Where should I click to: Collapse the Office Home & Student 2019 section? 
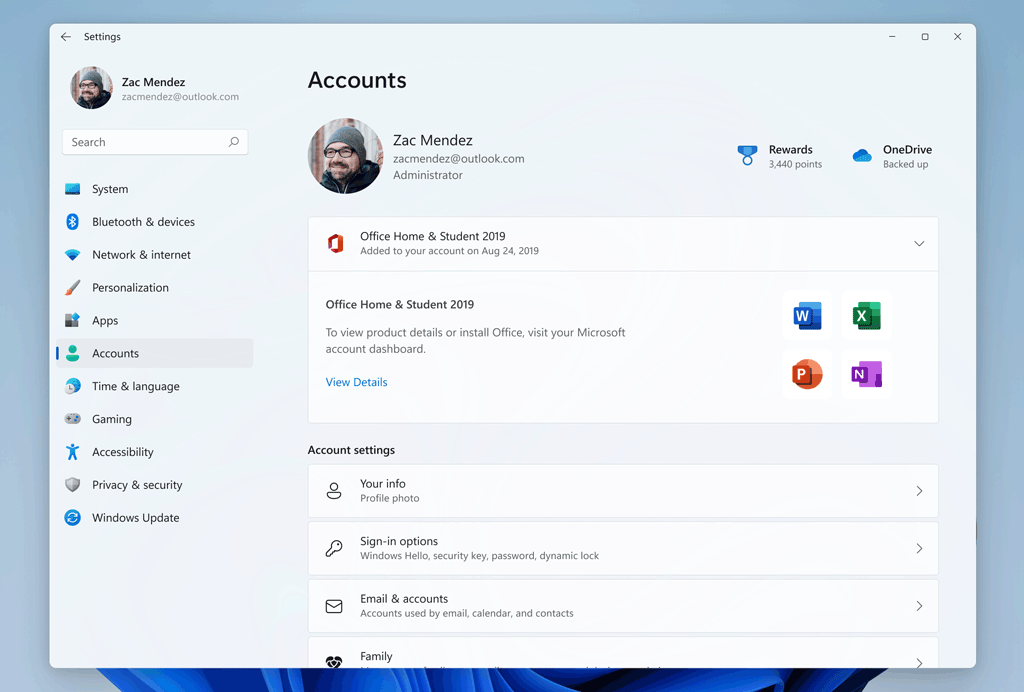point(918,242)
